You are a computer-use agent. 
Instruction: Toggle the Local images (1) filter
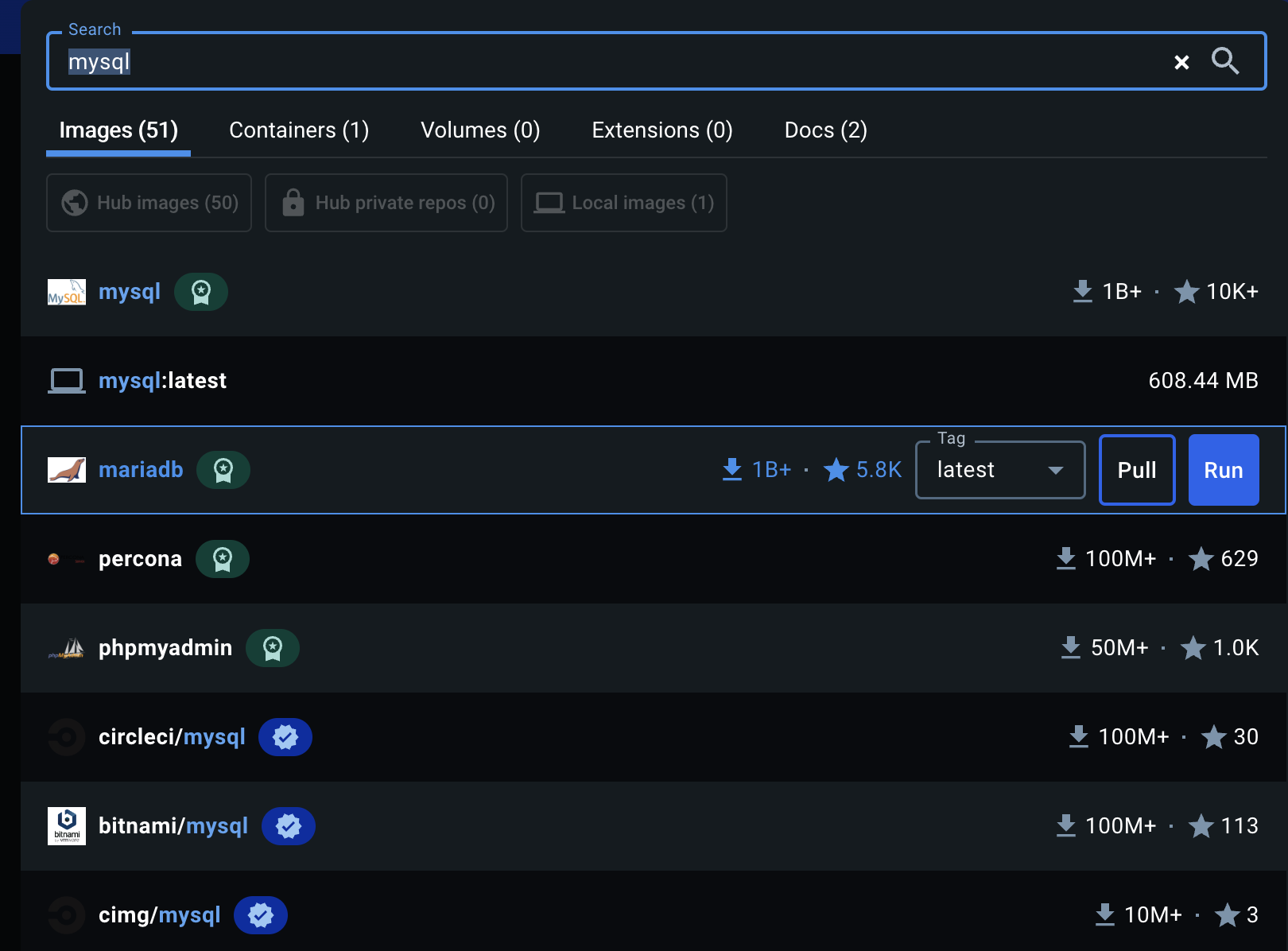coord(624,203)
